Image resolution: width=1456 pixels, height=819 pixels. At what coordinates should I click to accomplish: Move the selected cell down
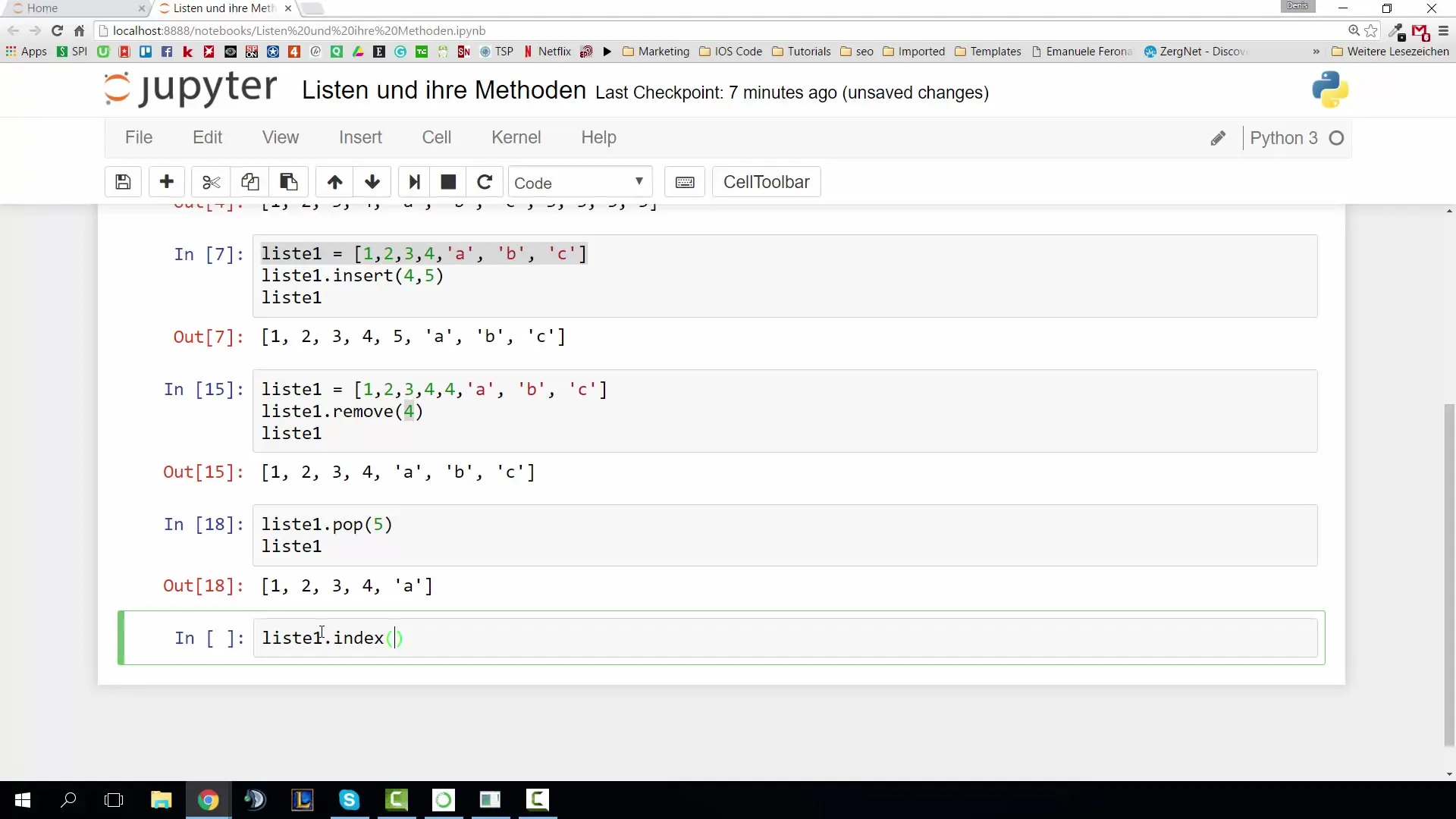(372, 182)
